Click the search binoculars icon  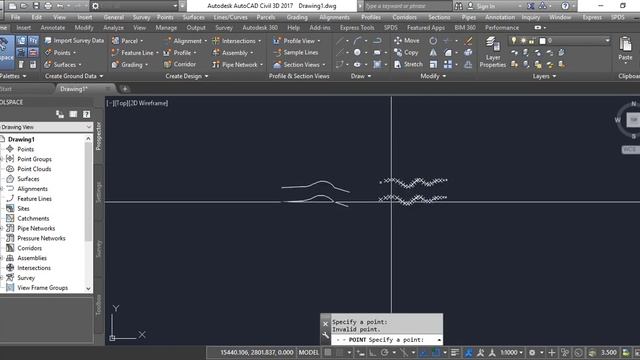(459, 6)
